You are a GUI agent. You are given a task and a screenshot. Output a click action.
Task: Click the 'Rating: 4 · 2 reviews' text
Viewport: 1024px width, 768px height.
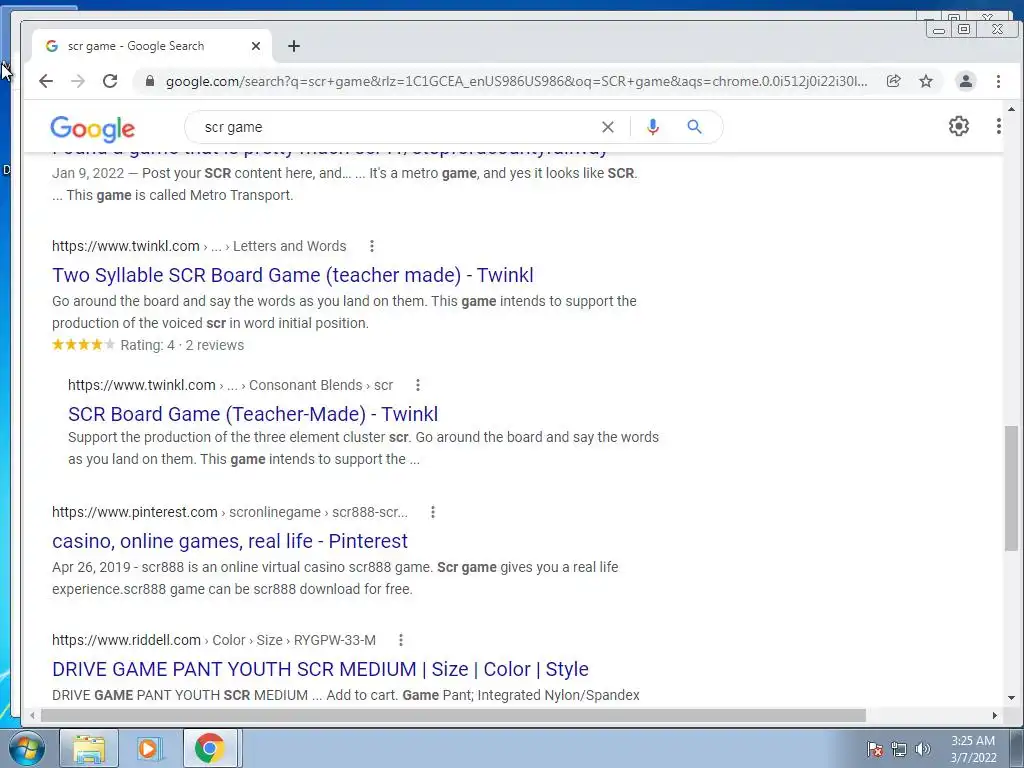coord(182,345)
